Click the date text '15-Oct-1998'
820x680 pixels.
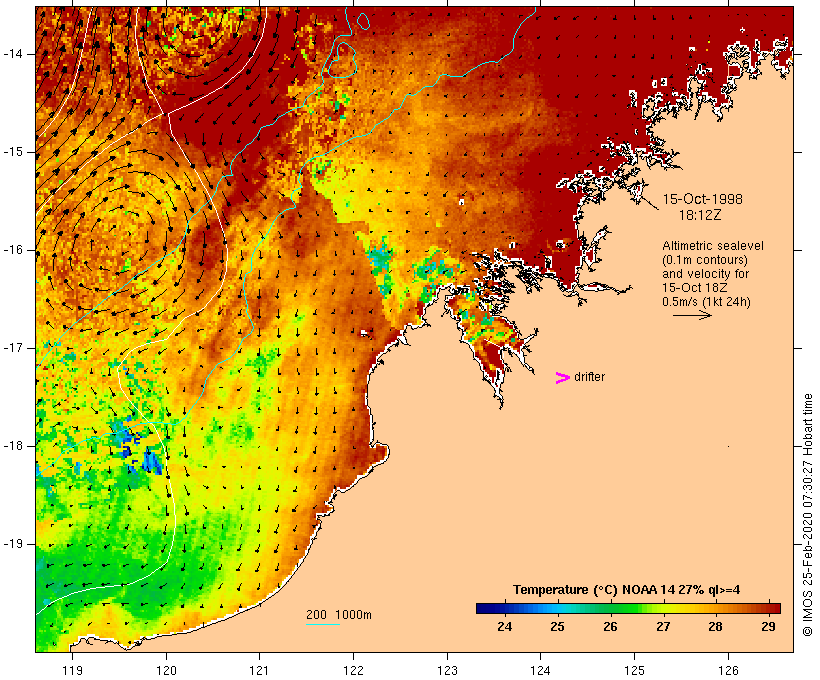tap(702, 199)
